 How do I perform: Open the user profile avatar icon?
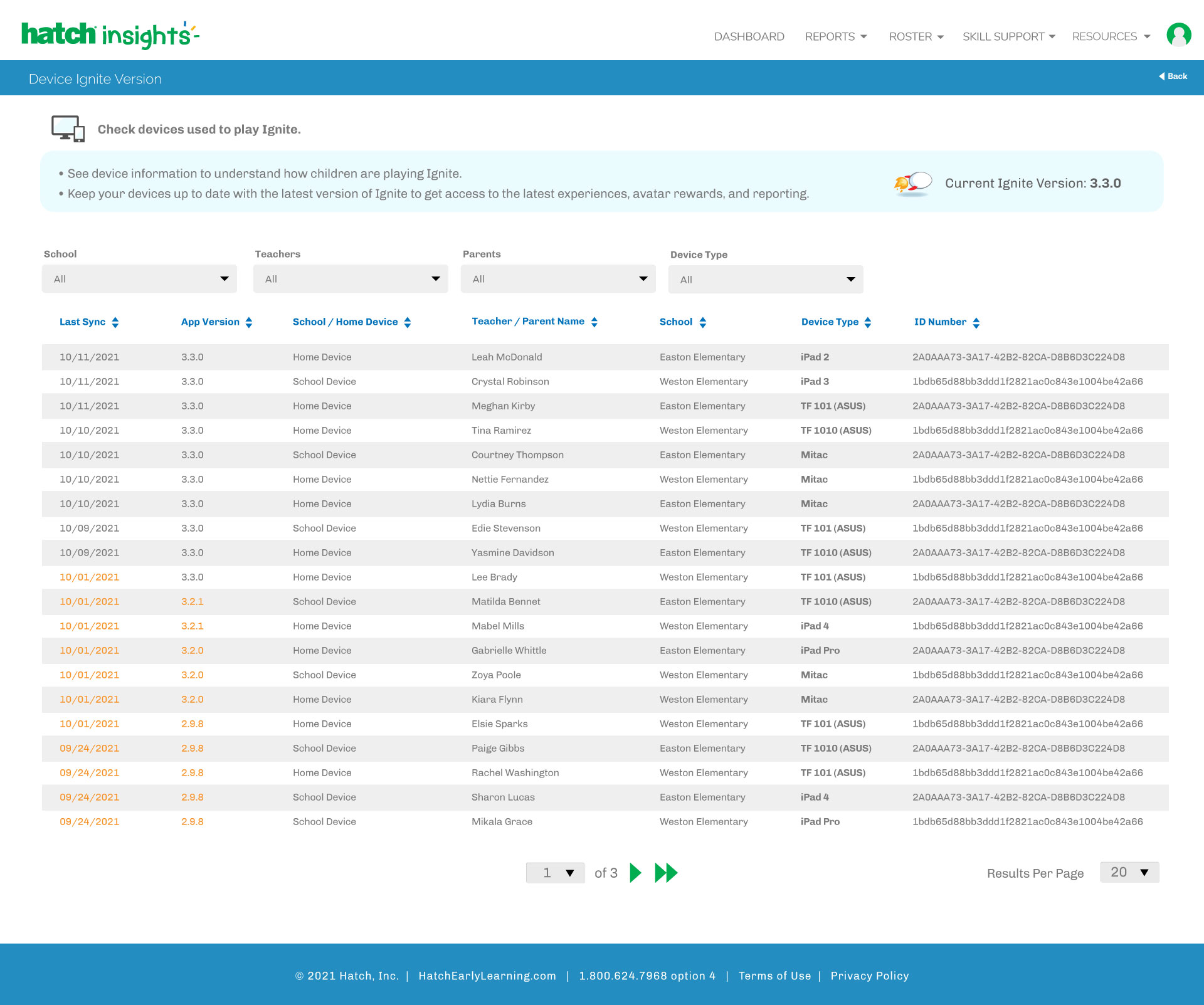pyautogui.click(x=1178, y=35)
